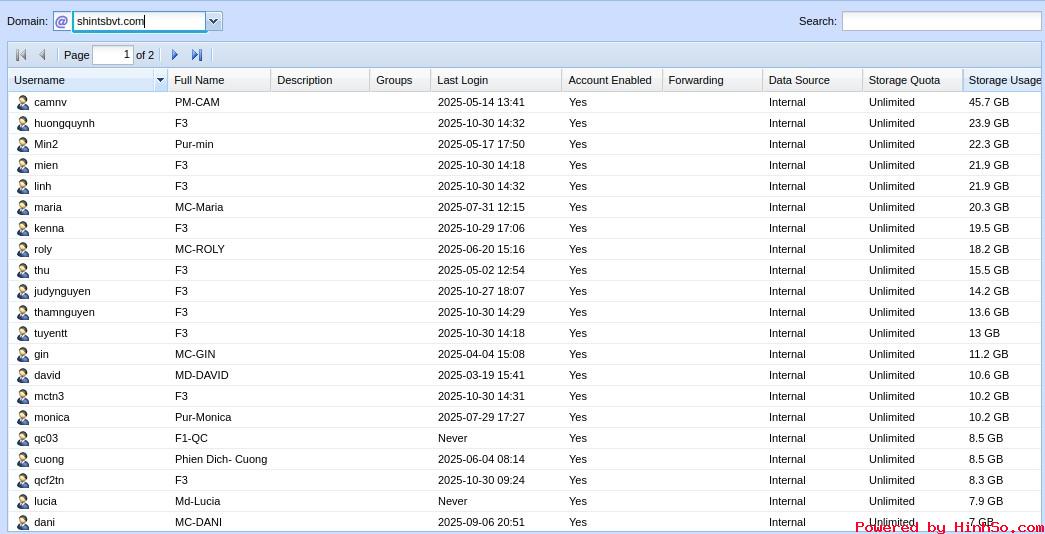Click the previous page navigation arrow

42,55
